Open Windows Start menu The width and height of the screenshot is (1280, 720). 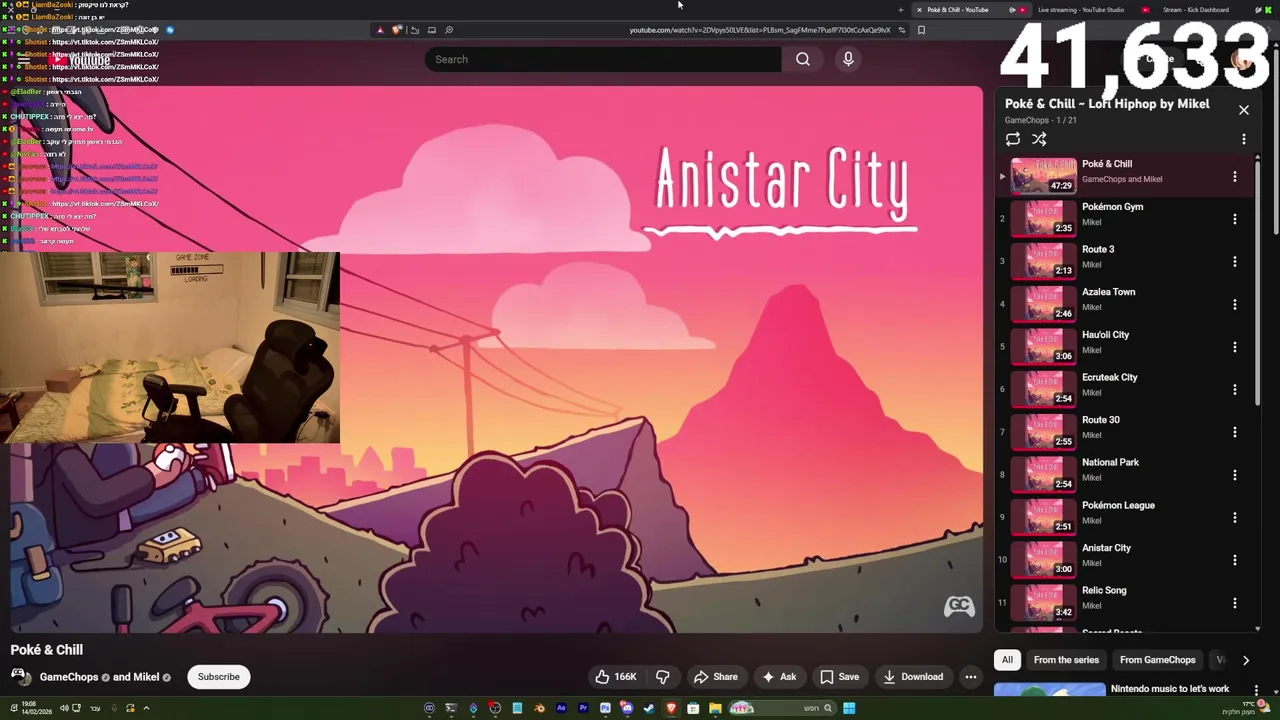pyautogui.click(x=849, y=708)
